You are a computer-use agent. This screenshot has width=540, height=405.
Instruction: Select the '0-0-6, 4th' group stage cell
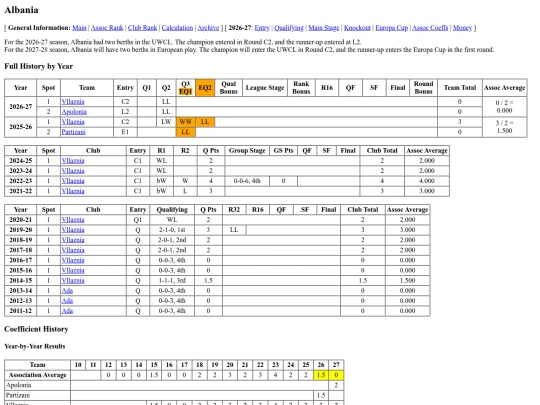[x=247, y=181]
